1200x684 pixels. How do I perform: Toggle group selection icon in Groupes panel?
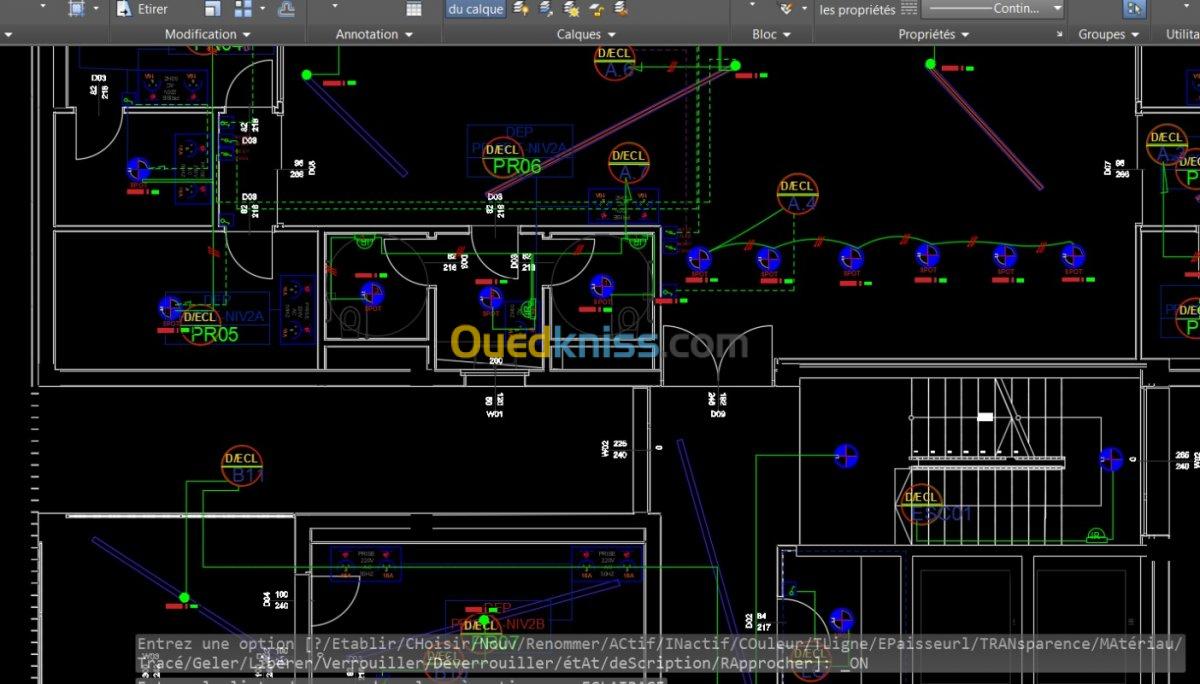[1135, 9]
